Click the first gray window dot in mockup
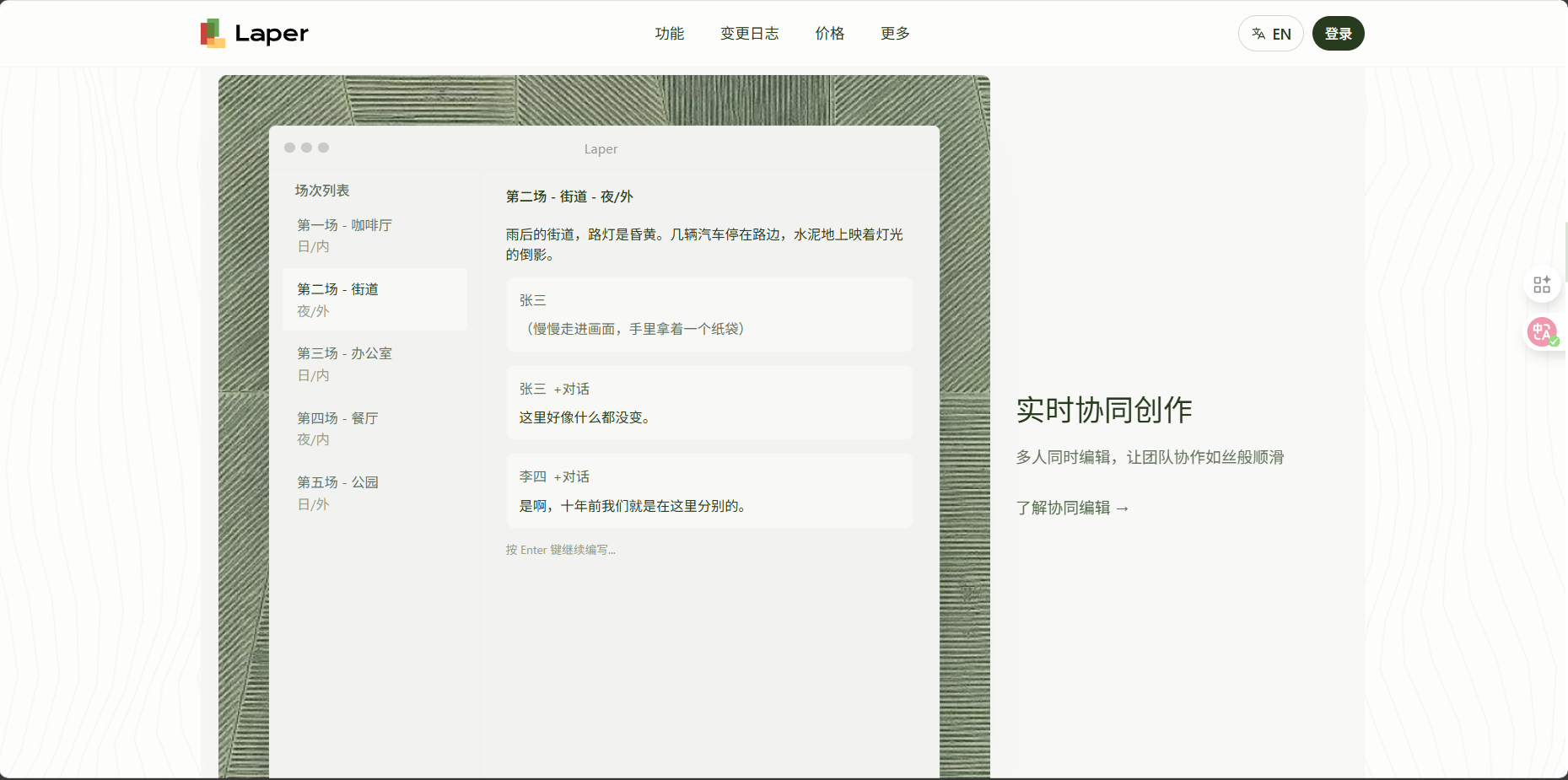Viewport: 1568px width, 780px height. pyautogui.click(x=289, y=148)
